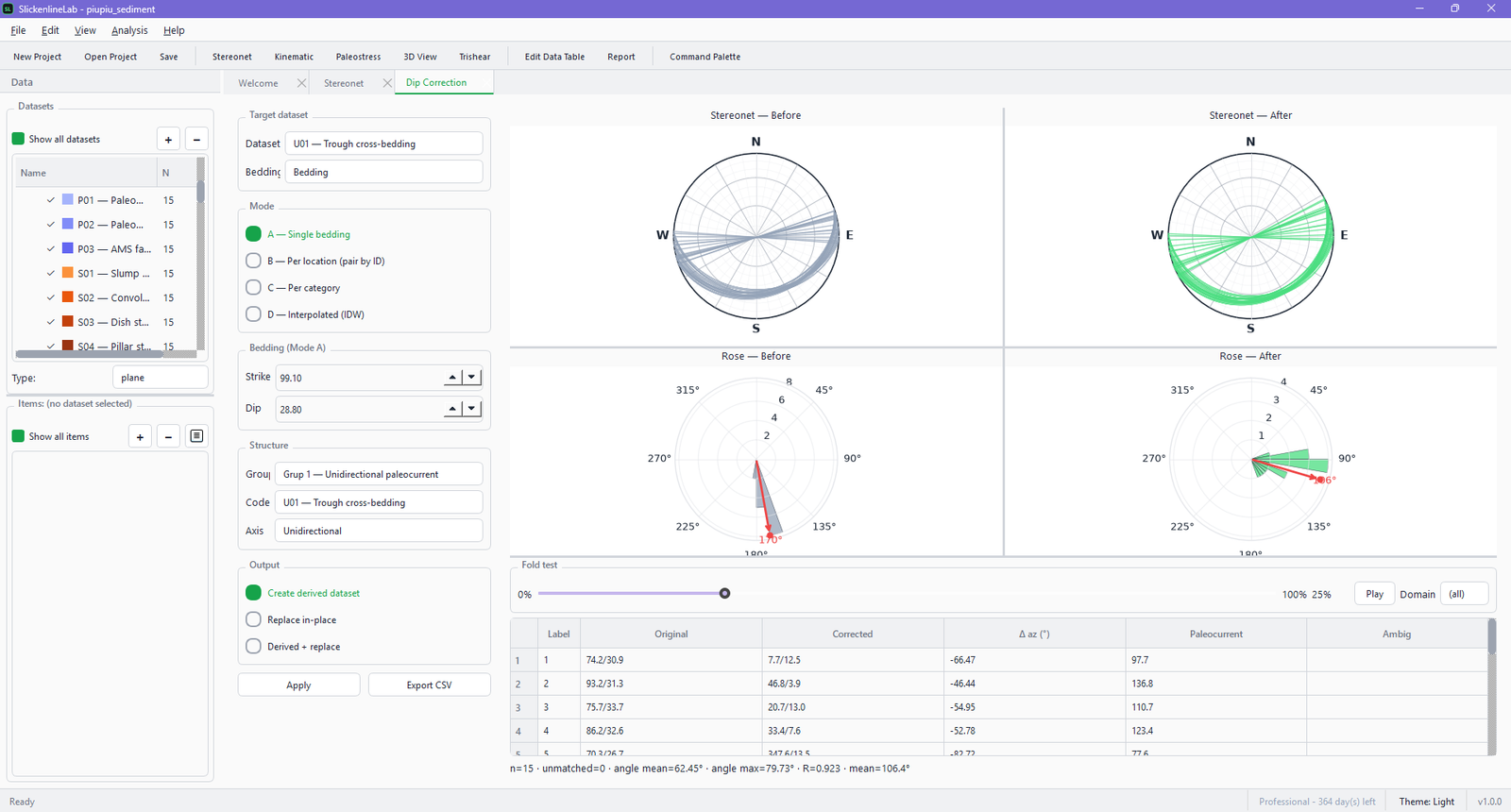Open the target Dataset dropdown
Image resolution: width=1511 pixels, height=812 pixels.
(383, 144)
